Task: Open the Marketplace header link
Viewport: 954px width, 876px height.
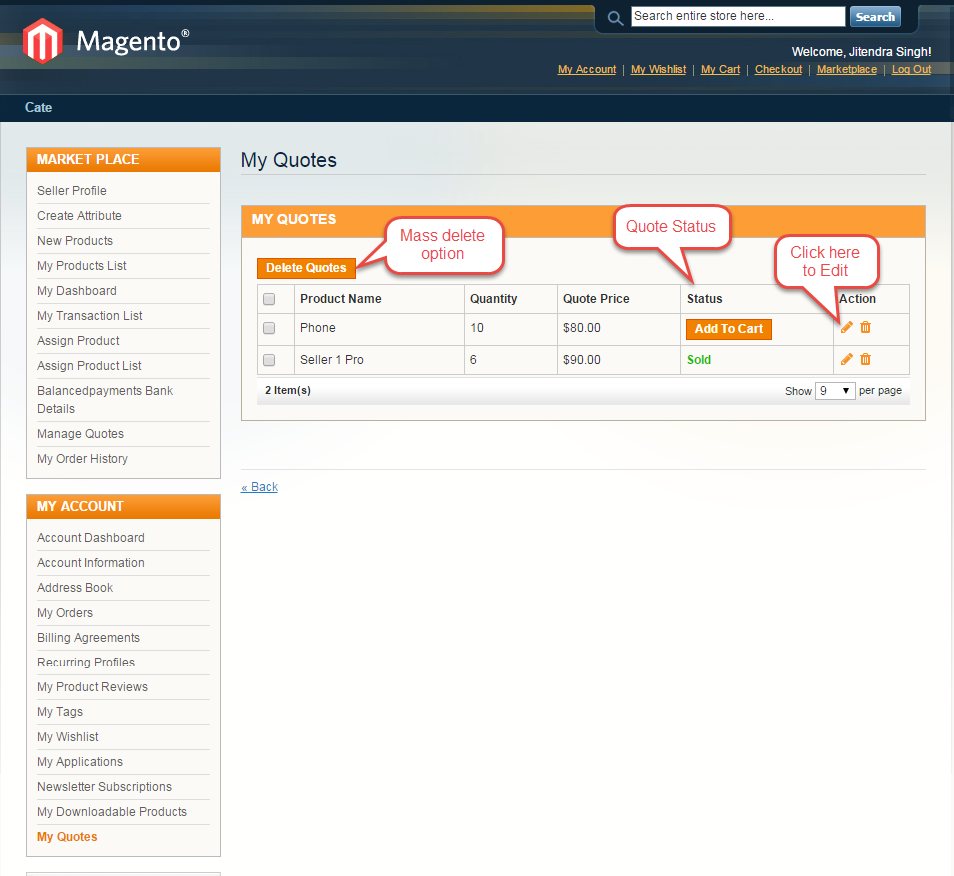Action: [847, 69]
